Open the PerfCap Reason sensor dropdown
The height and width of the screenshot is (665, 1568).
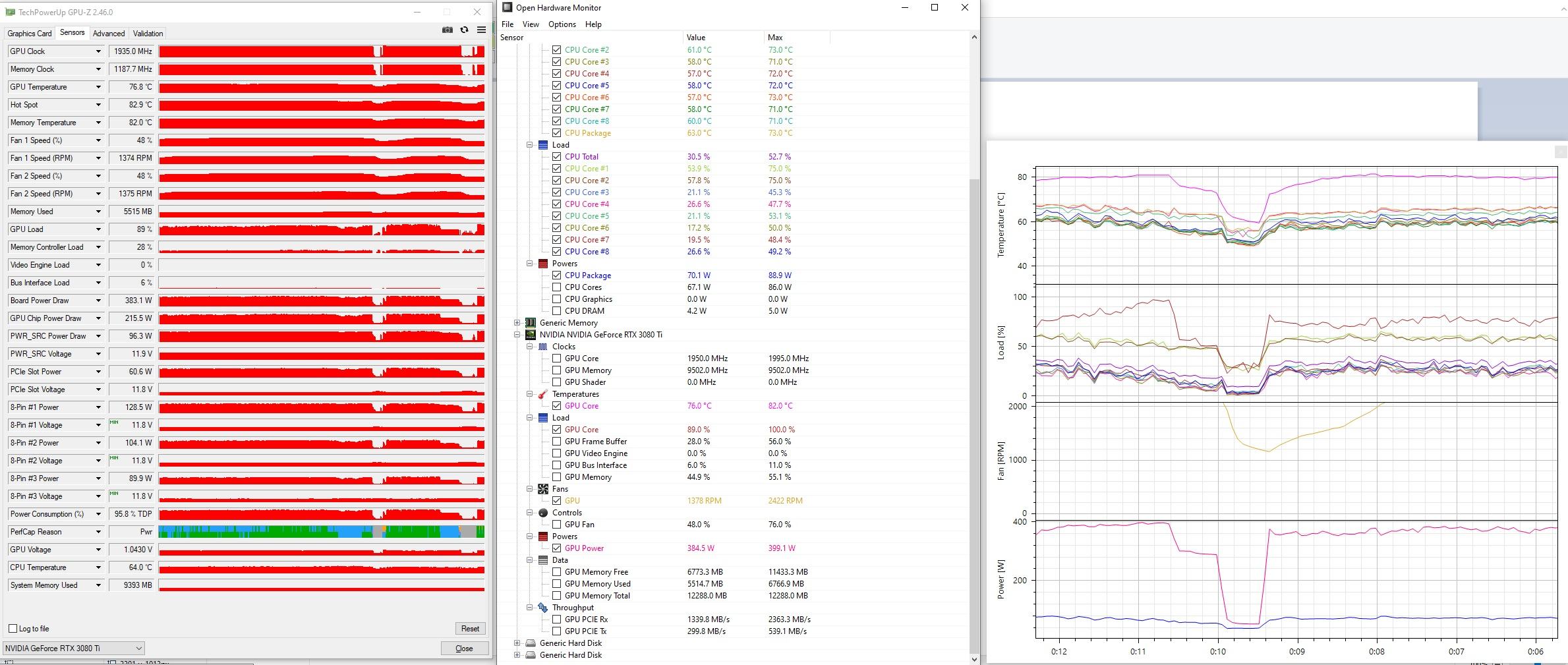tap(98, 532)
